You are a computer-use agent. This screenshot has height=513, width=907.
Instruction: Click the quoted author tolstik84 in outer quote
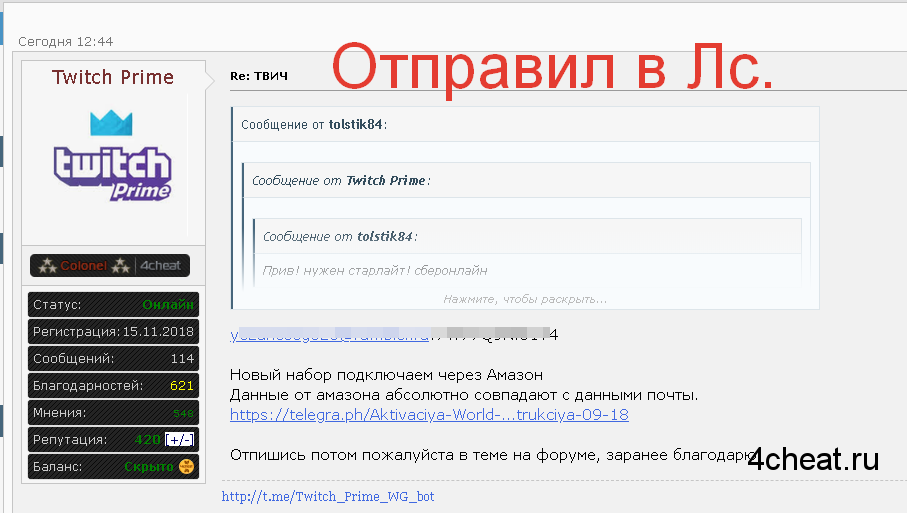[356, 124]
